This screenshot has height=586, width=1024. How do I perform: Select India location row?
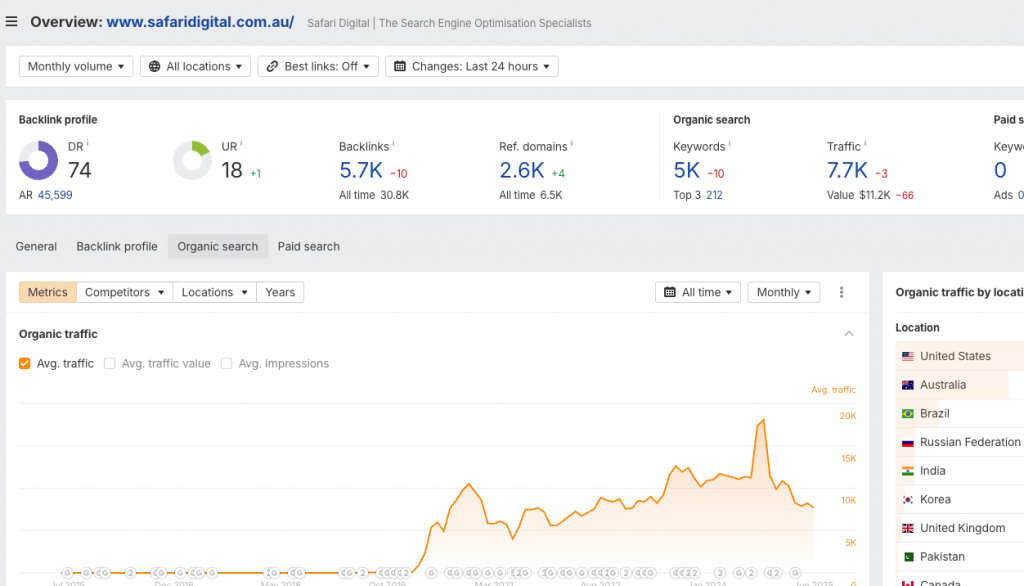[959, 471]
